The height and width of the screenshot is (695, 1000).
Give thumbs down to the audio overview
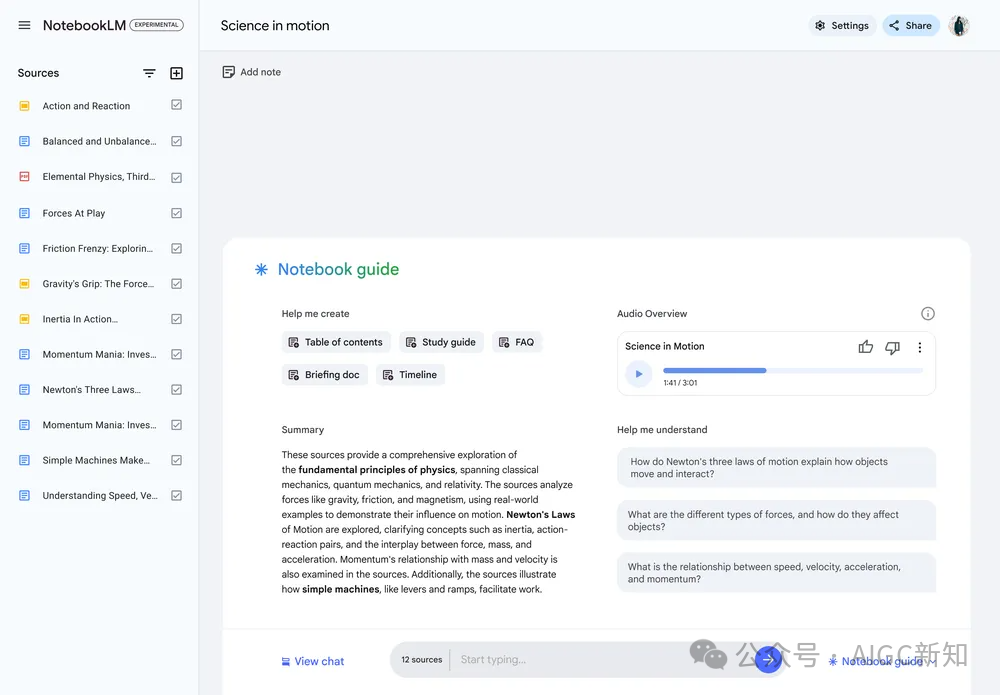pyautogui.click(x=892, y=347)
